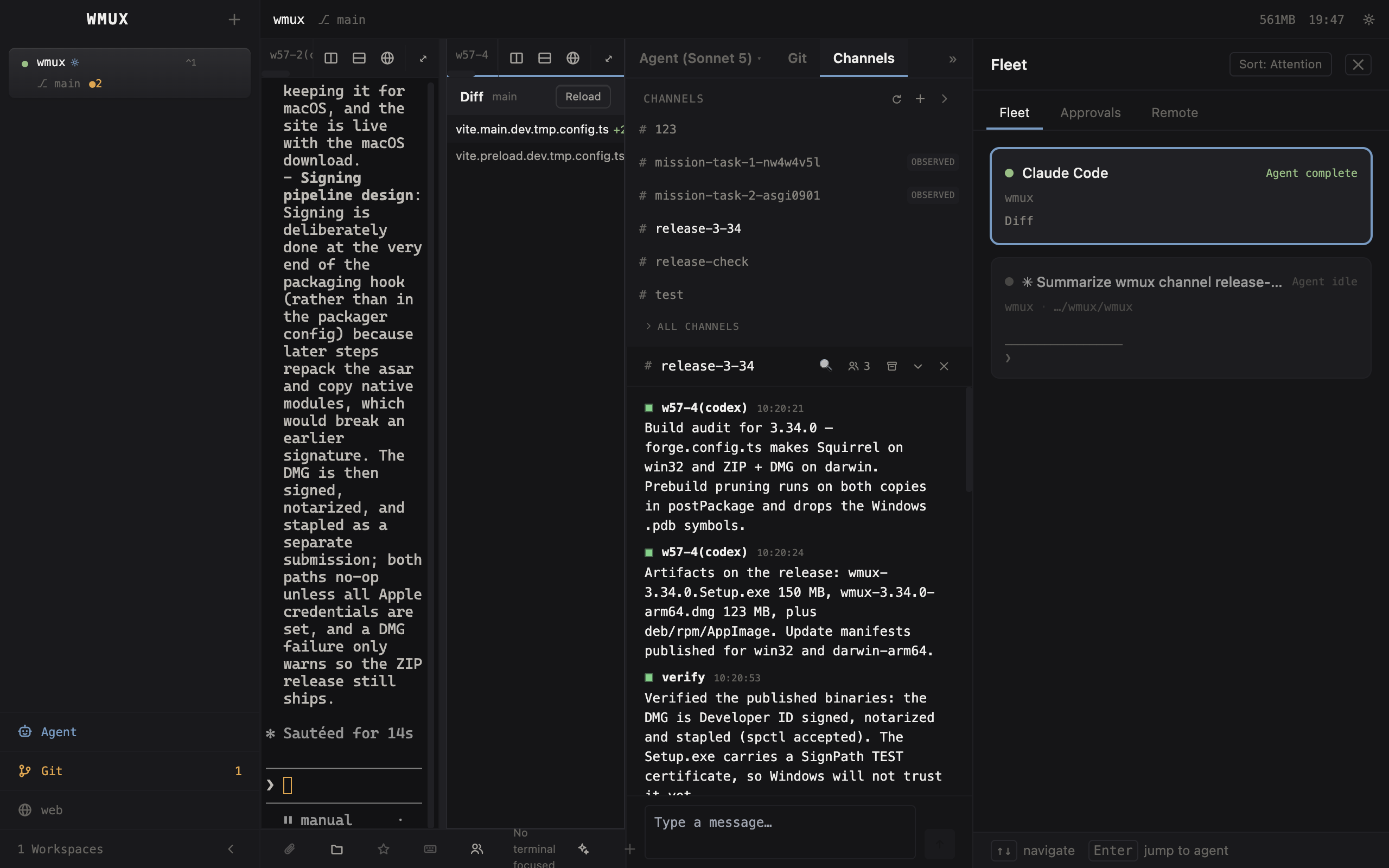Select the Claude Code agent card
Image resolution: width=1389 pixels, height=868 pixels.
click(1181, 196)
